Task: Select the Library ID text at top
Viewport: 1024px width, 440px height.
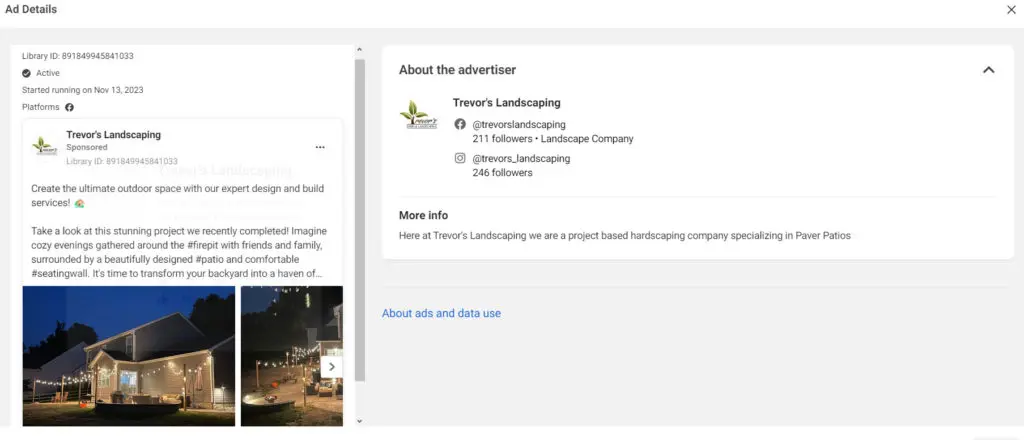Action: 78,56
